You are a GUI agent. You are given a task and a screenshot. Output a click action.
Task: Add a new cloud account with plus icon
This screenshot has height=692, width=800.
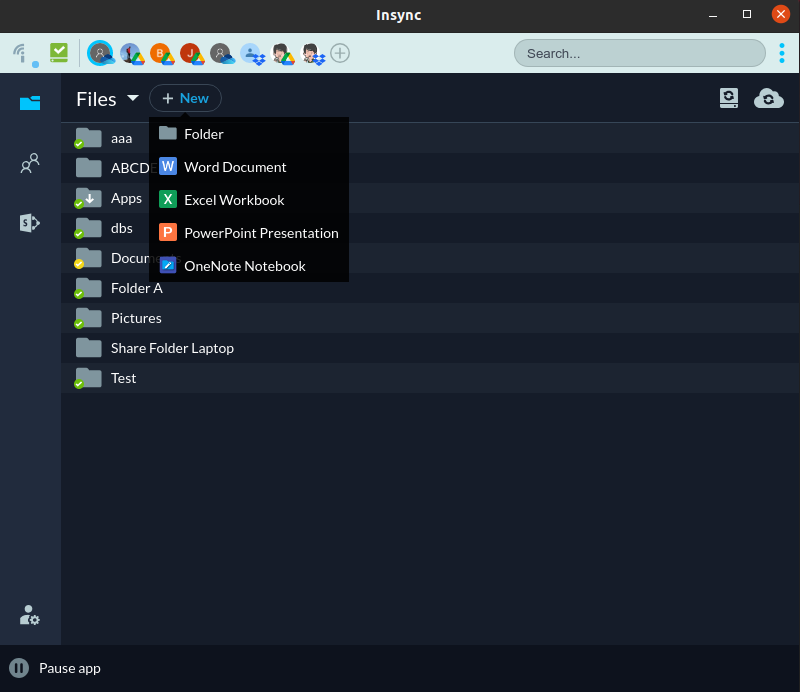point(340,53)
